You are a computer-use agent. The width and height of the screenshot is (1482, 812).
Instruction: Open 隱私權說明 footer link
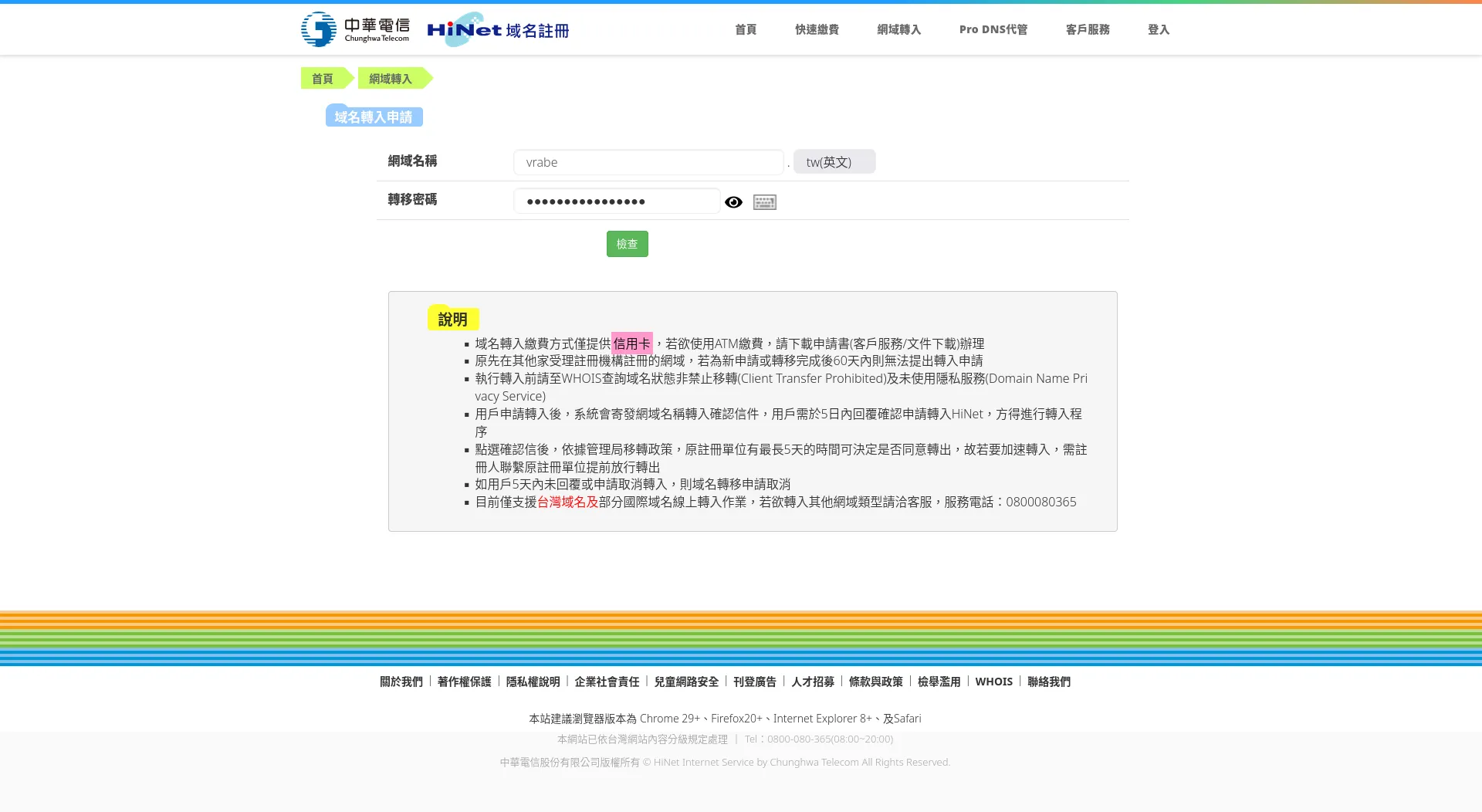point(533,682)
